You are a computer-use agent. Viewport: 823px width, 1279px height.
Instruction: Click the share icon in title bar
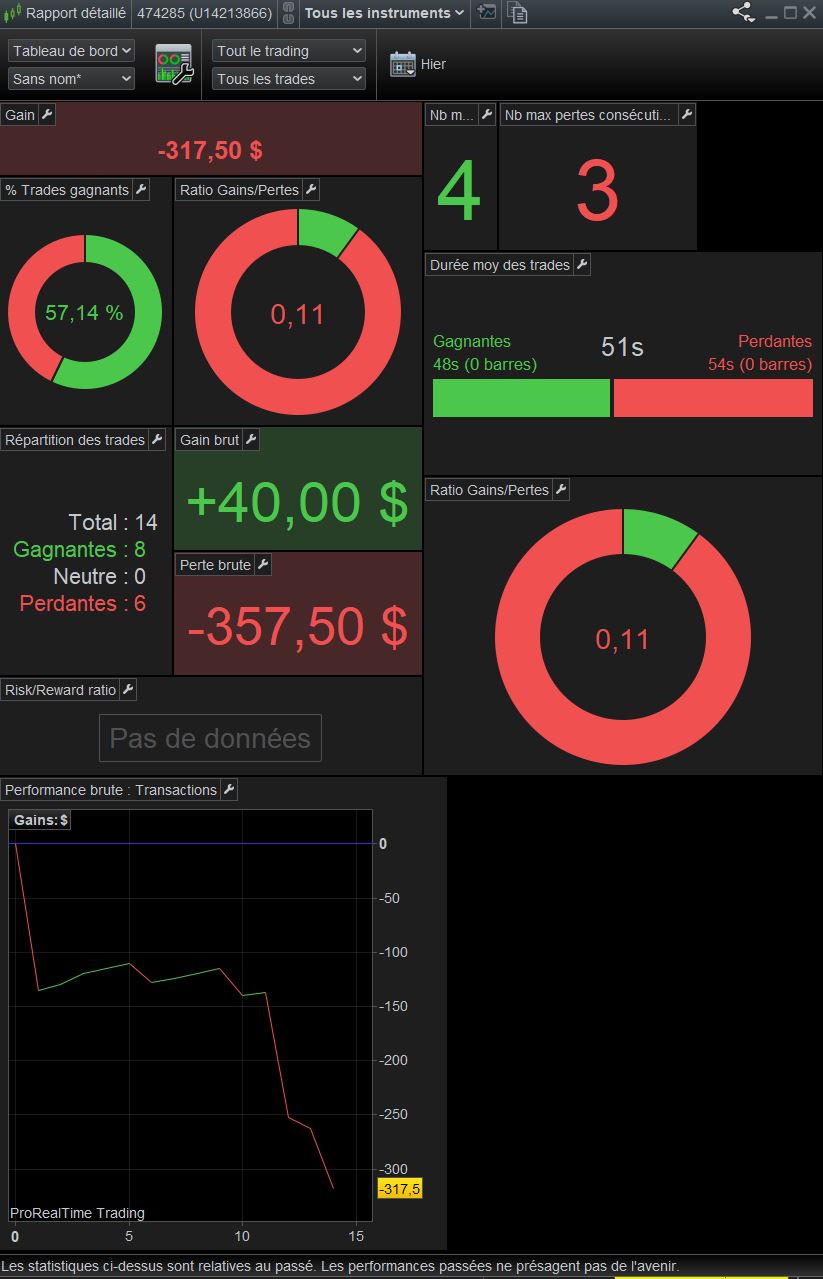click(x=743, y=13)
